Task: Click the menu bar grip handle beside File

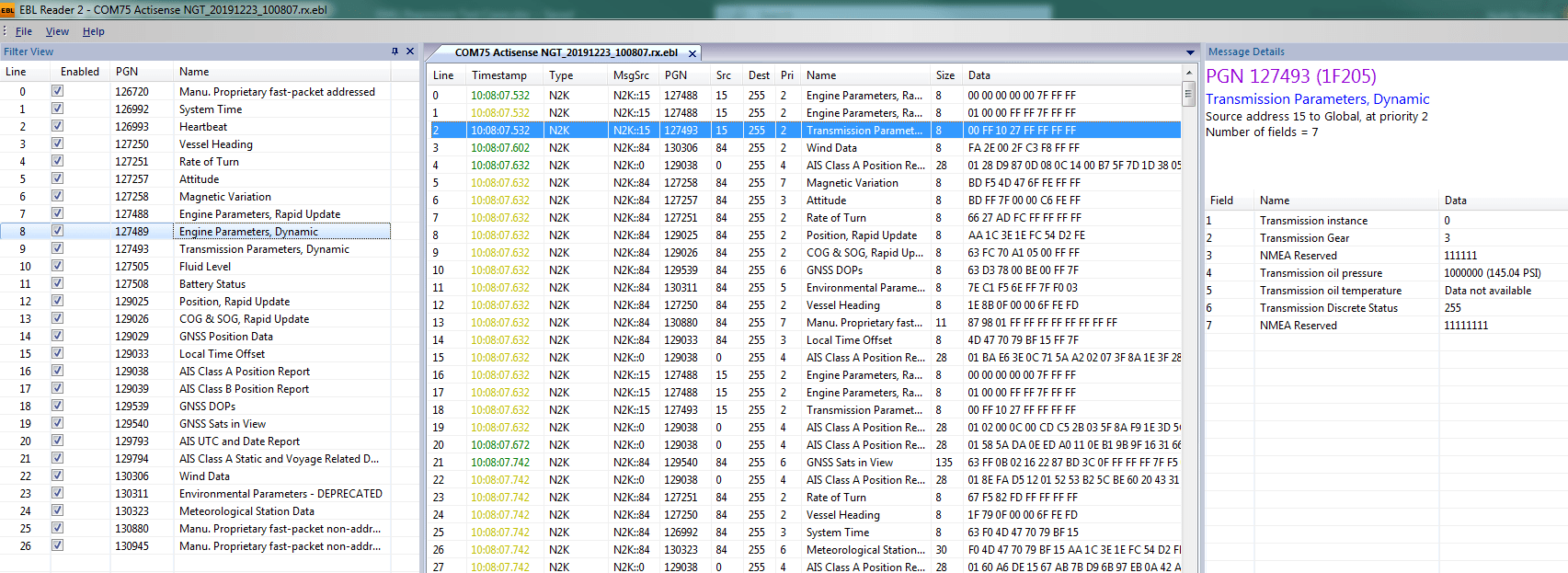Action: coord(5,31)
